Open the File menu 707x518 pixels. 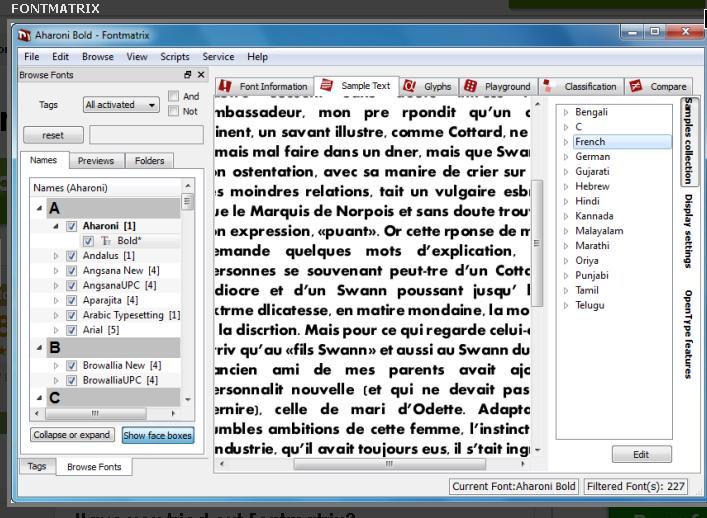[x=32, y=56]
